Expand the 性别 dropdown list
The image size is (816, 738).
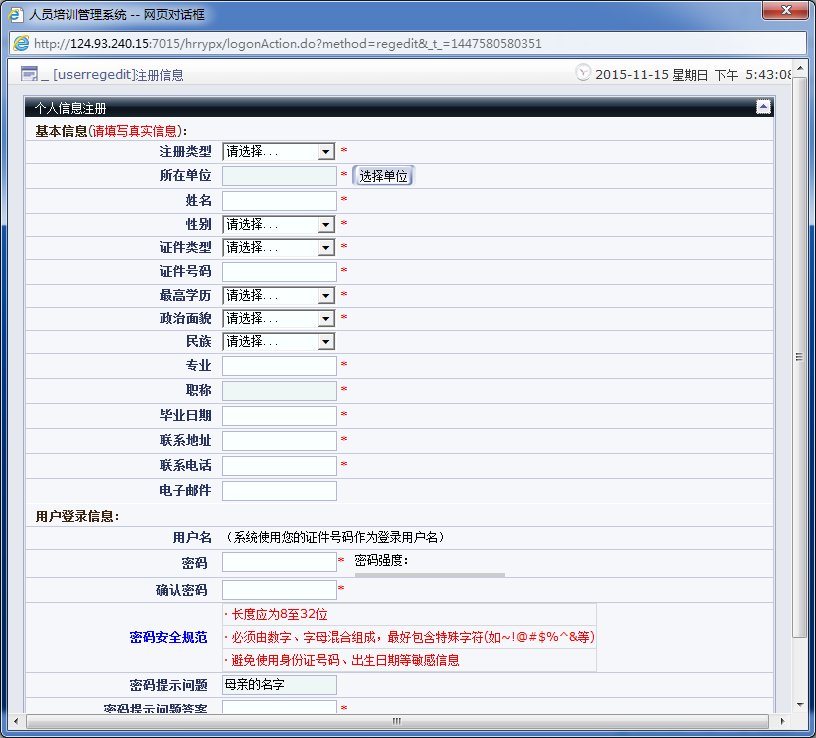click(278, 224)
